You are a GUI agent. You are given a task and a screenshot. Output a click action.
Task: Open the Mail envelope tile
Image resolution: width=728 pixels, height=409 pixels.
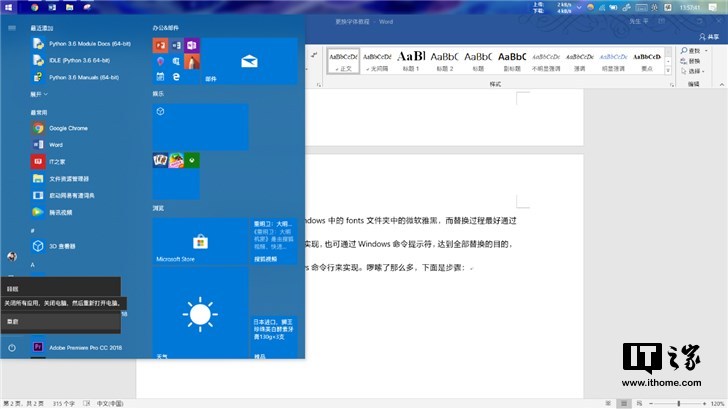[x=249, y=61]
